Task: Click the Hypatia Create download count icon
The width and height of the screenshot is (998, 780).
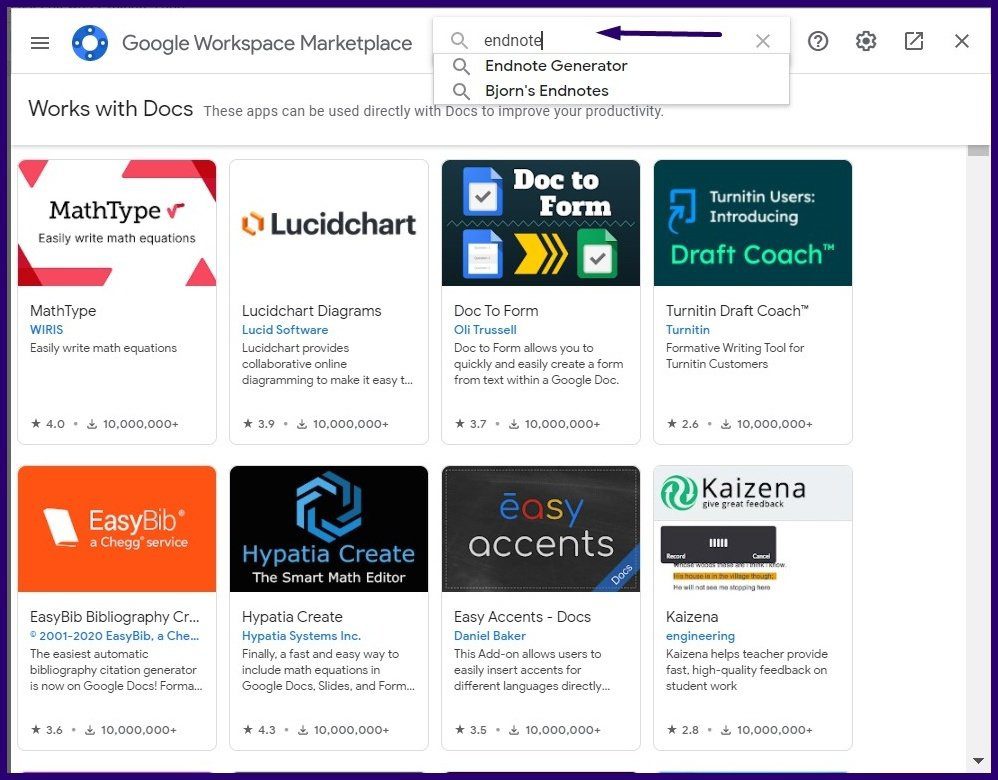Action: pos(303,730)
